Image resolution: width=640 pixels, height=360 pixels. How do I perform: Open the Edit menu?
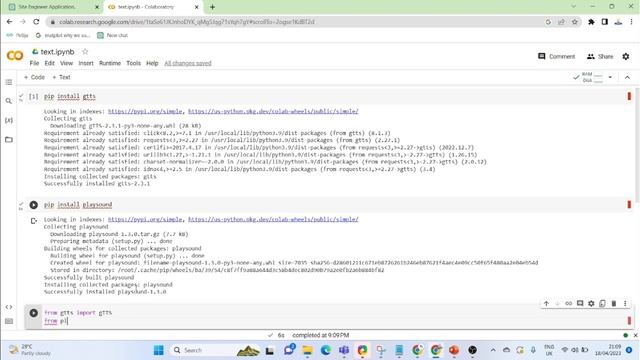coord(49,63)
